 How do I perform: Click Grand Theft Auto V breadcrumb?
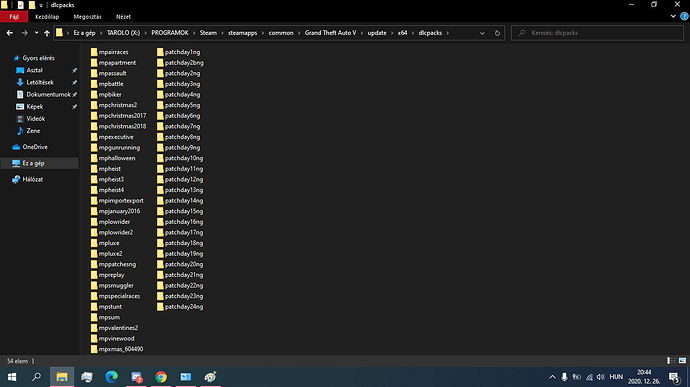(x=330, y=33)
